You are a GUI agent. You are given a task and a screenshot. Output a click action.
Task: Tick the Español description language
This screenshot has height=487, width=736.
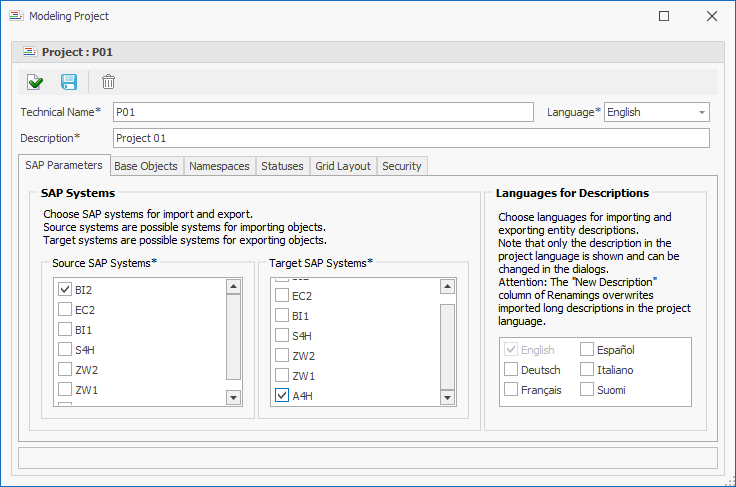point(587,350)
